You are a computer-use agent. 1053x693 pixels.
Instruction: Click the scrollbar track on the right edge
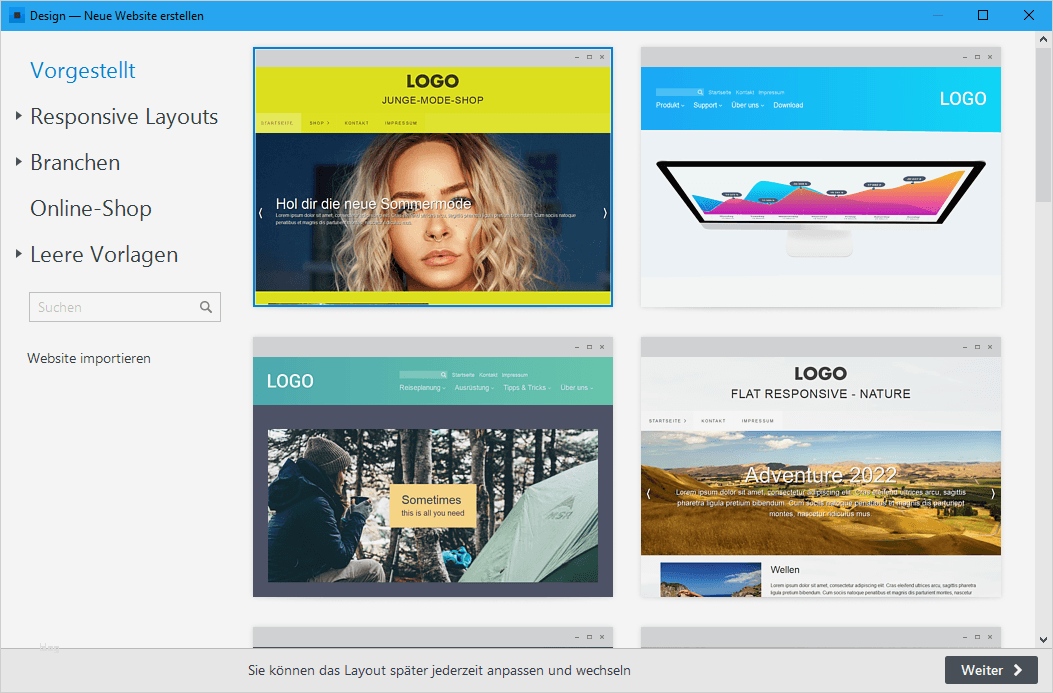(x=1045, y=400)
